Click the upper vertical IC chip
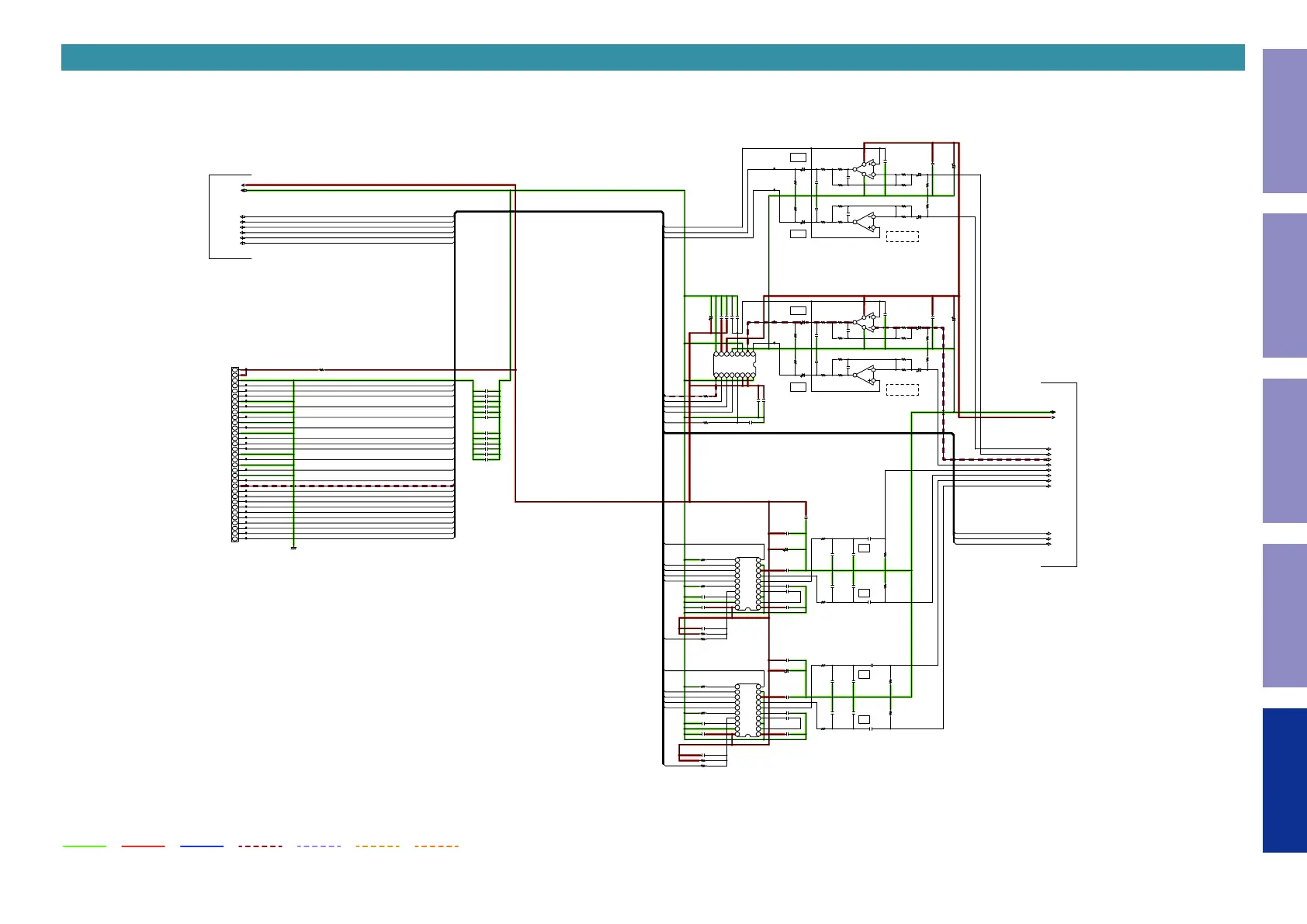 [748, 583]
